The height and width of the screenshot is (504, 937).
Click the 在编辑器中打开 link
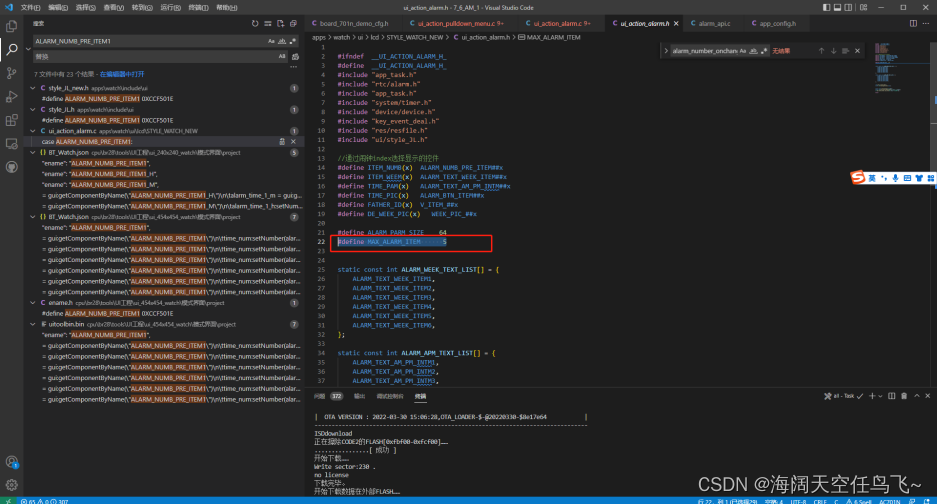click(121, 74)
